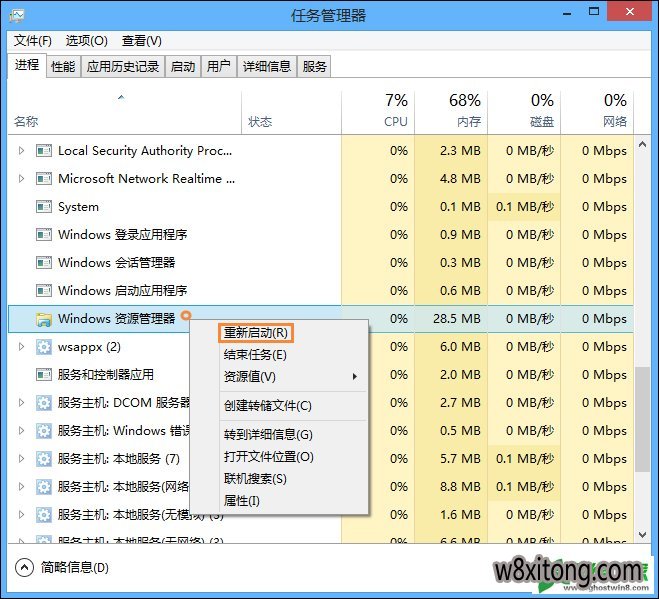Viewport: 659px width, 599px height.
Task: Click the System process icon
Action: [x=43, y=207]
